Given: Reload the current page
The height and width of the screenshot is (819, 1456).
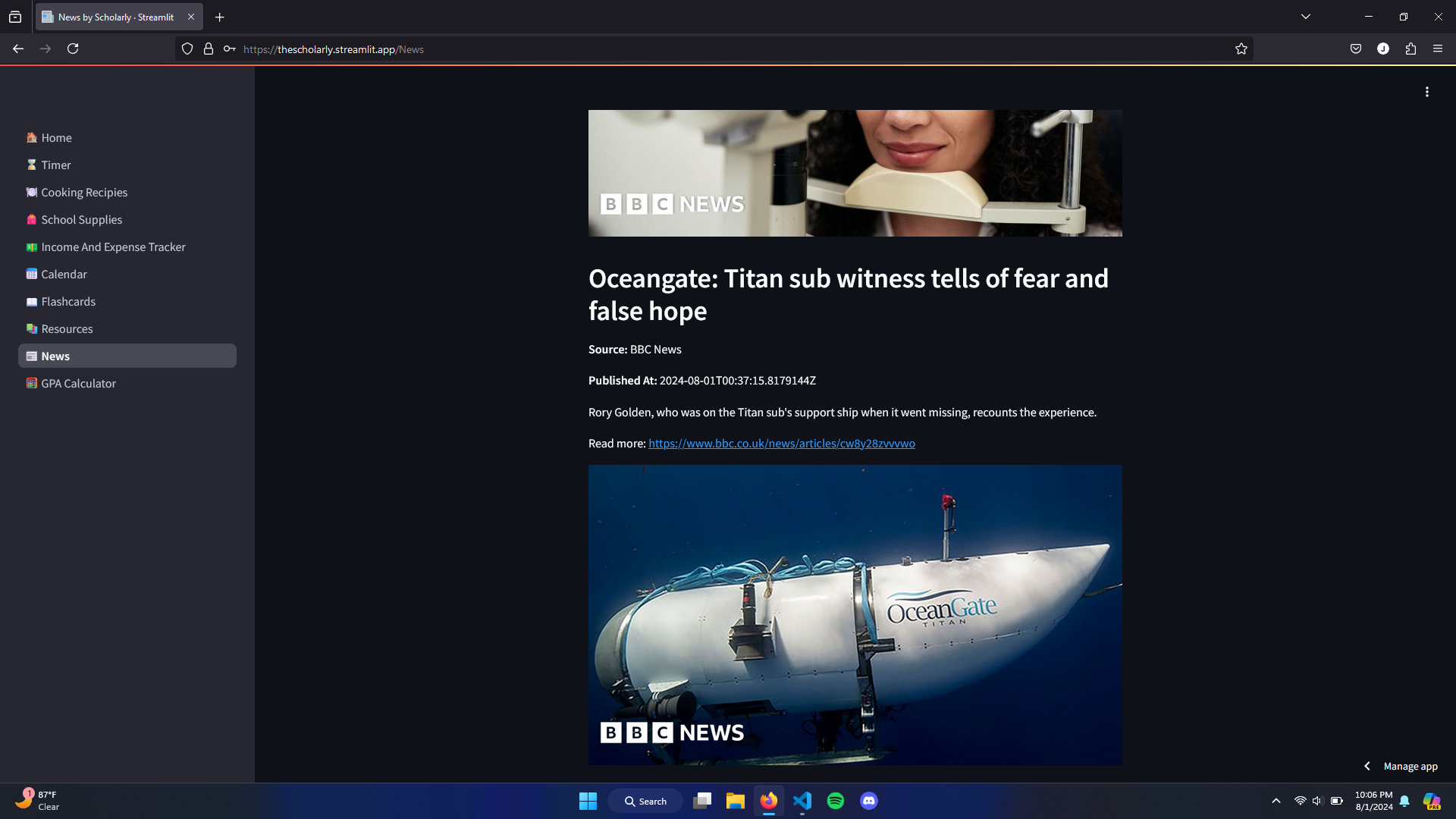Looking at the screenshot, I should tap(73, 49).
